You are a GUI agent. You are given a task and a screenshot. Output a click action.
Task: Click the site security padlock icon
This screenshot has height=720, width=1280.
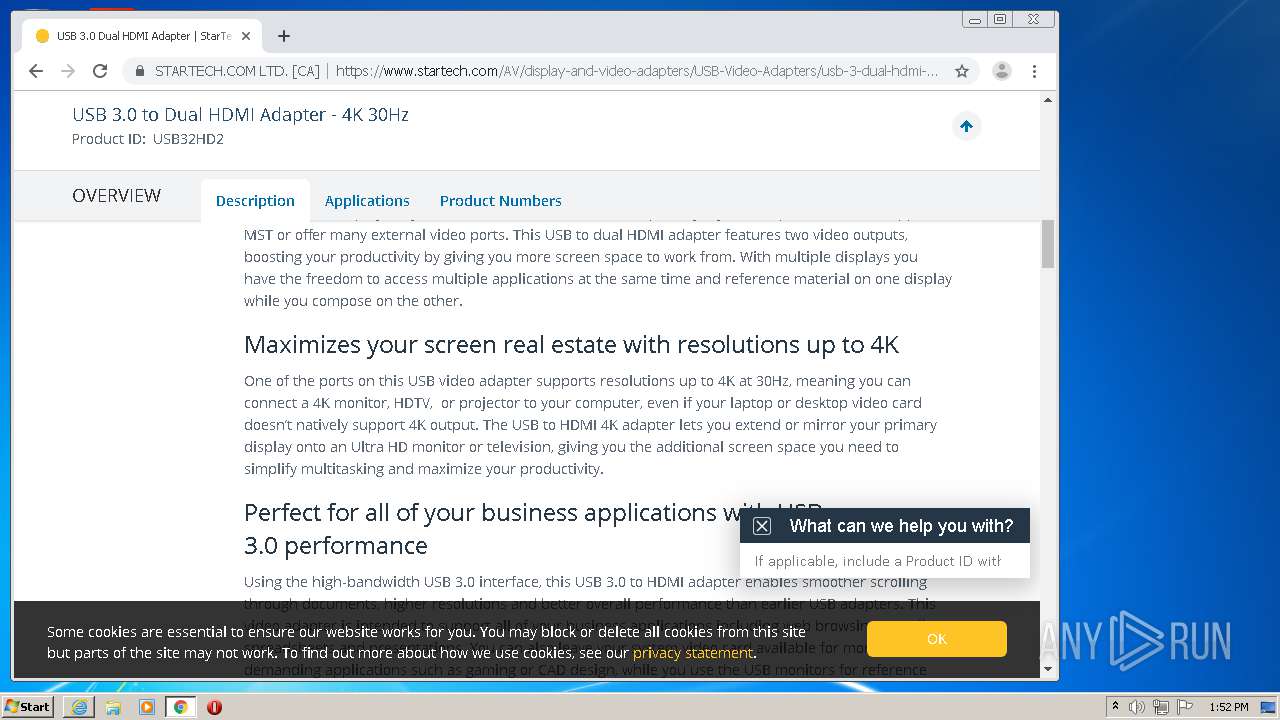pos(139,71)
